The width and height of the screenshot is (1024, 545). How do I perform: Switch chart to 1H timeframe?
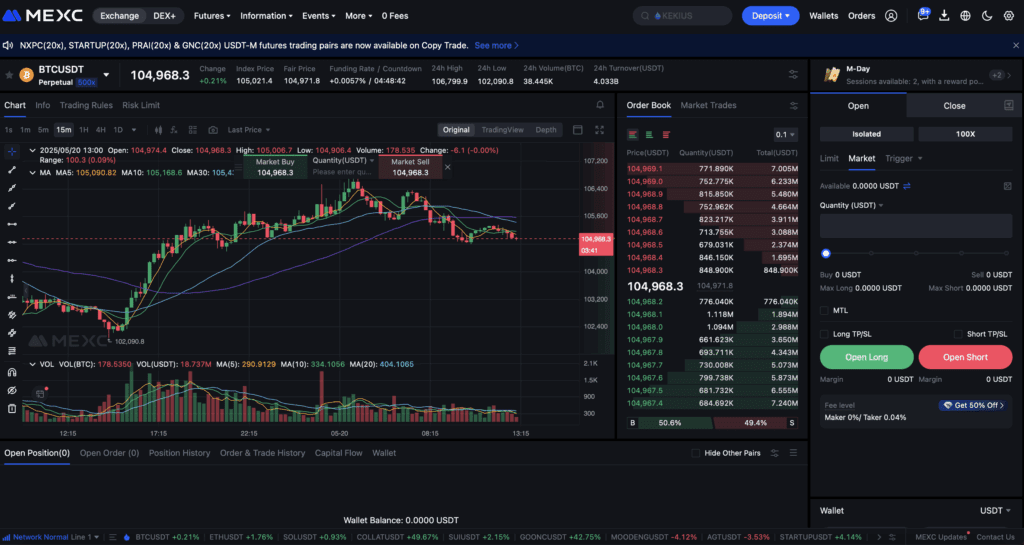pos(84,130)
